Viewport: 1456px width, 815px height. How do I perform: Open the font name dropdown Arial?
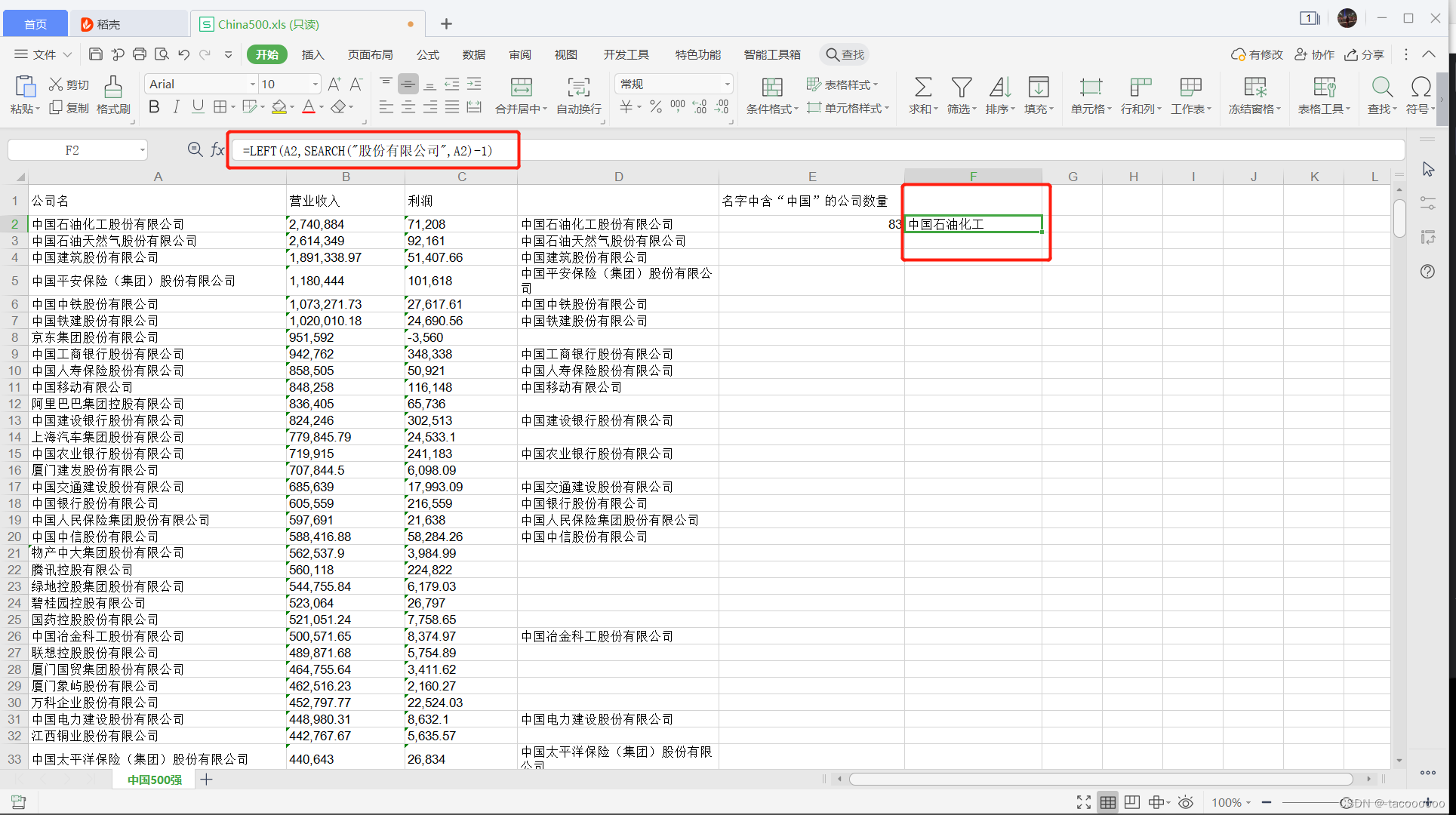tap(252, 84)
